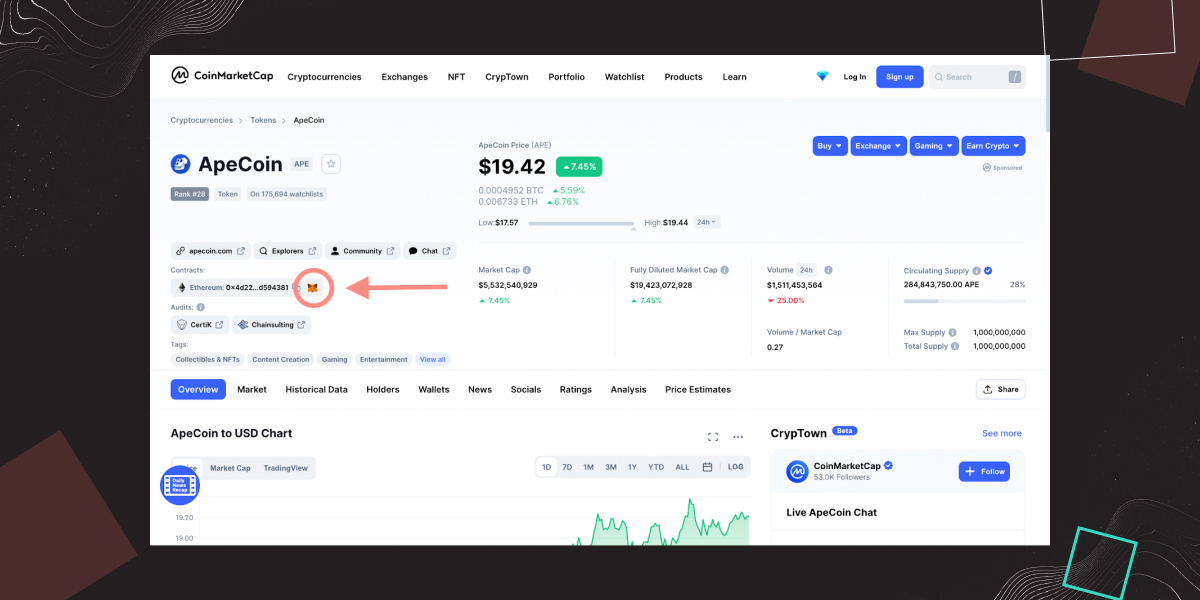The height and width of the screenshot is (600, 1200).
Task: Toggle the LOG scale on chart
Action: tap(735, 467)
